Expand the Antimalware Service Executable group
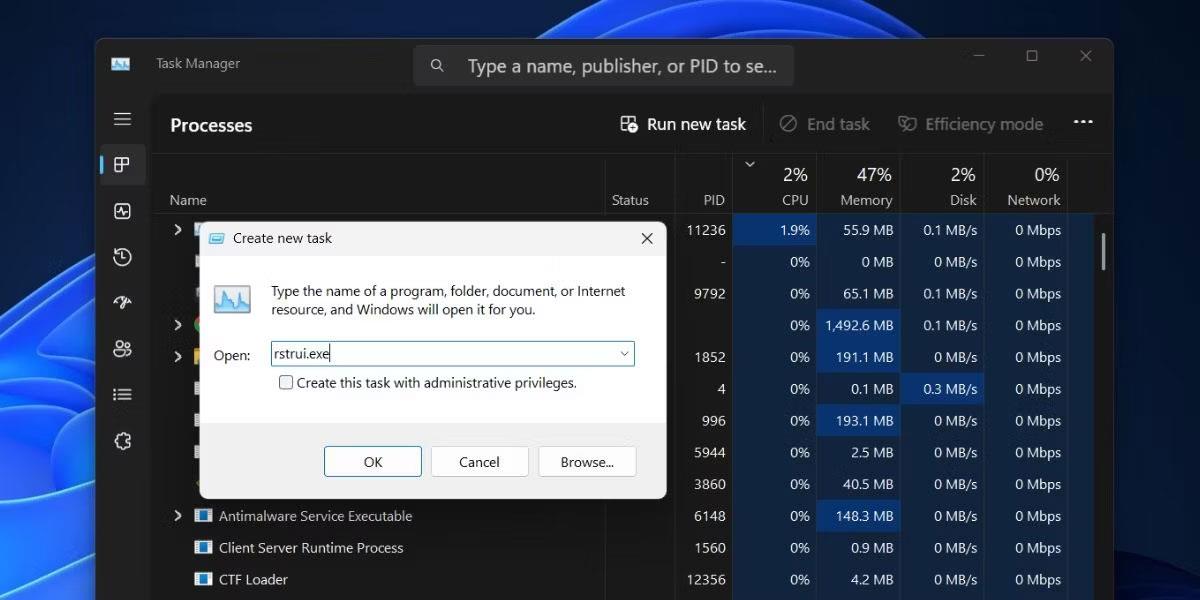The image size is (1200, 600). (x=178, y=516)
